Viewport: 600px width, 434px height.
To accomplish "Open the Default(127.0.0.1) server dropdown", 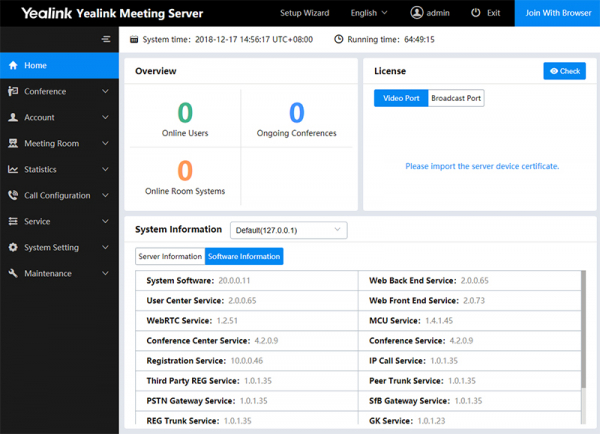I will [288, 230].
